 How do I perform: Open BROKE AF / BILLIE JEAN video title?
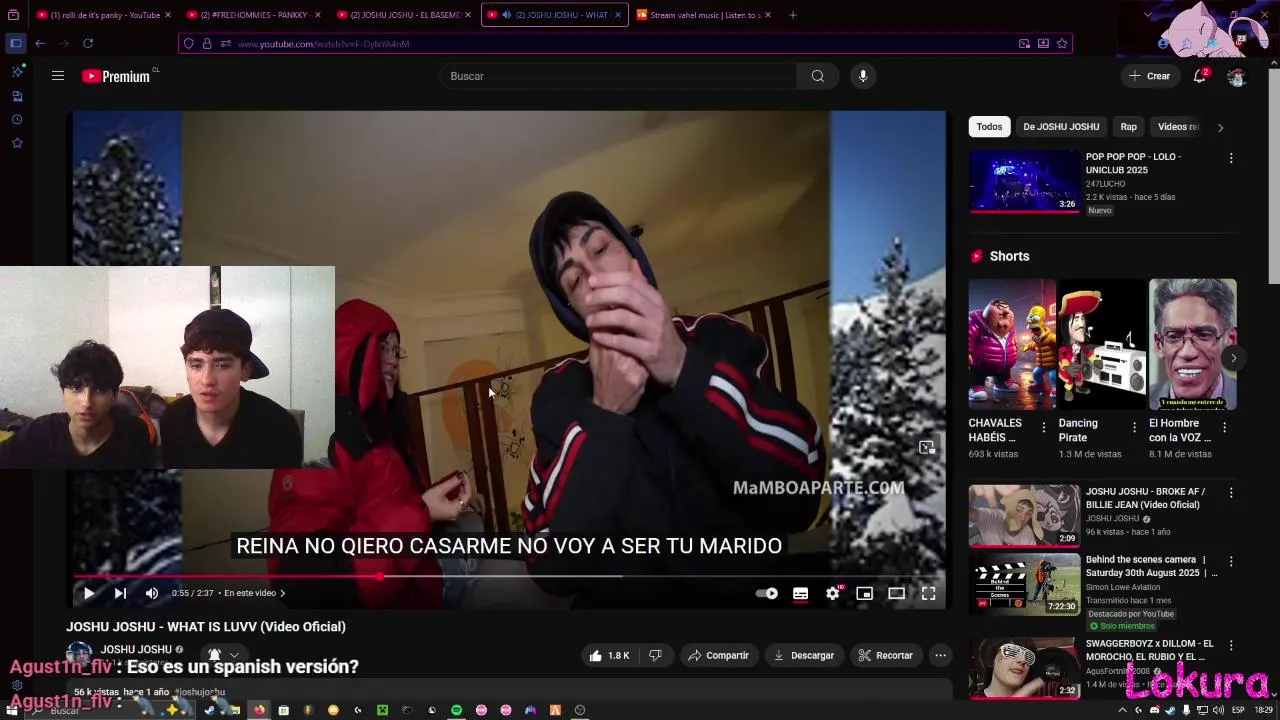coord(1146,498)
